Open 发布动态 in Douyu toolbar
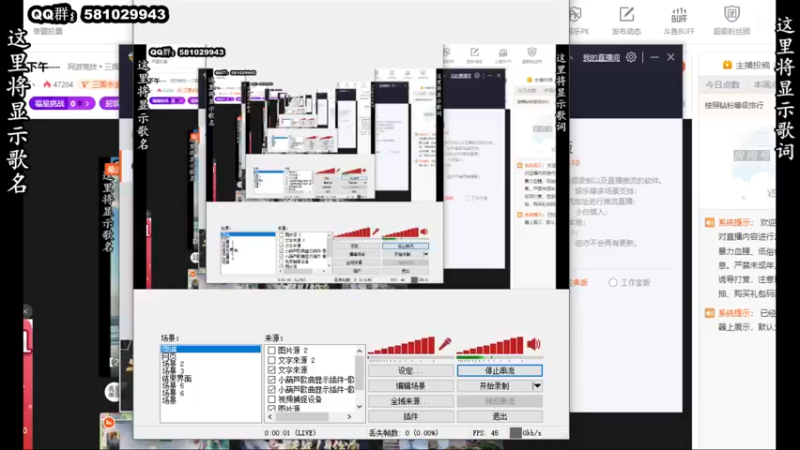This screenshot has width=800, height=450. (x=626, y=21)
